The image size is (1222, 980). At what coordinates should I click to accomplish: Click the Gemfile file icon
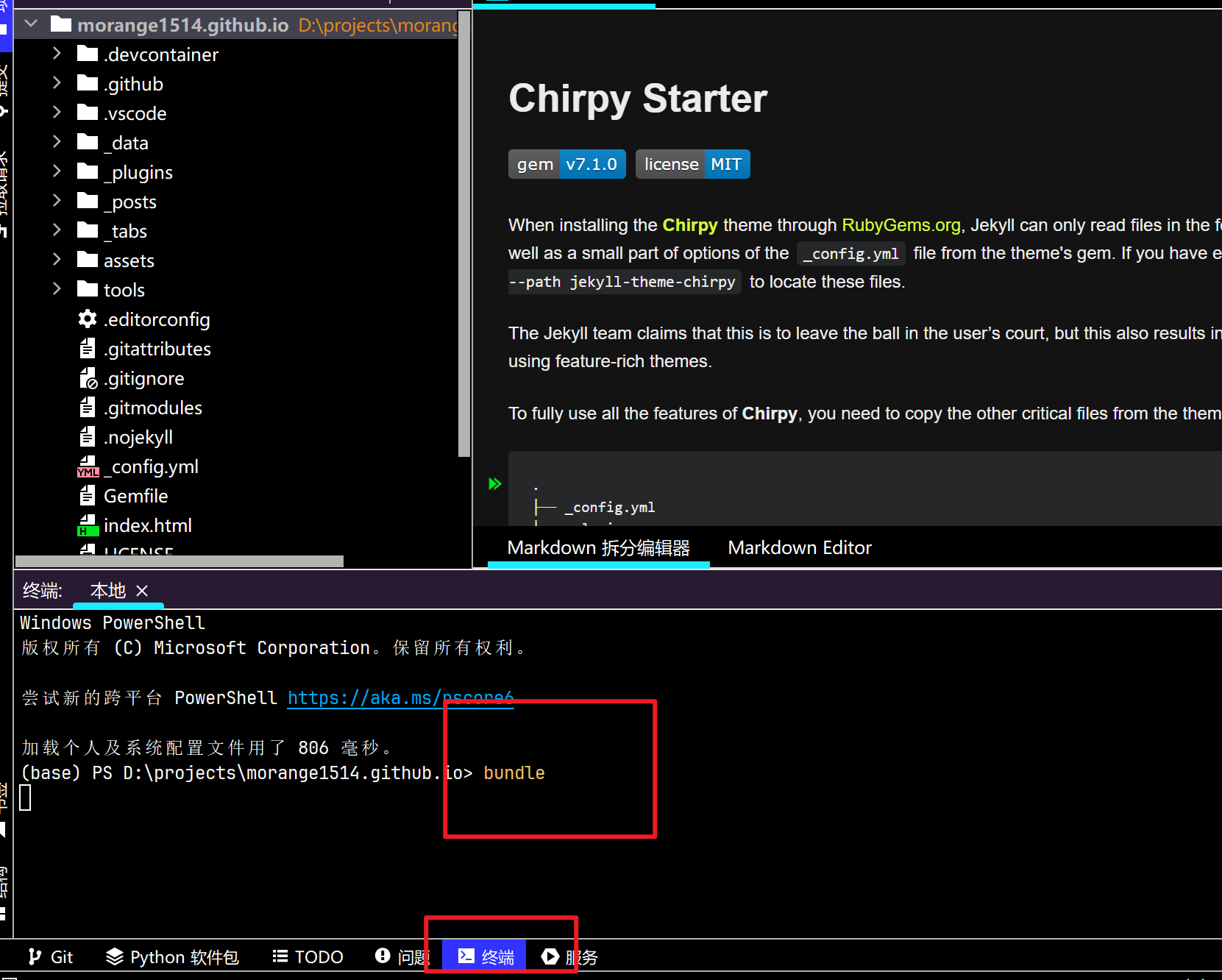88,495
